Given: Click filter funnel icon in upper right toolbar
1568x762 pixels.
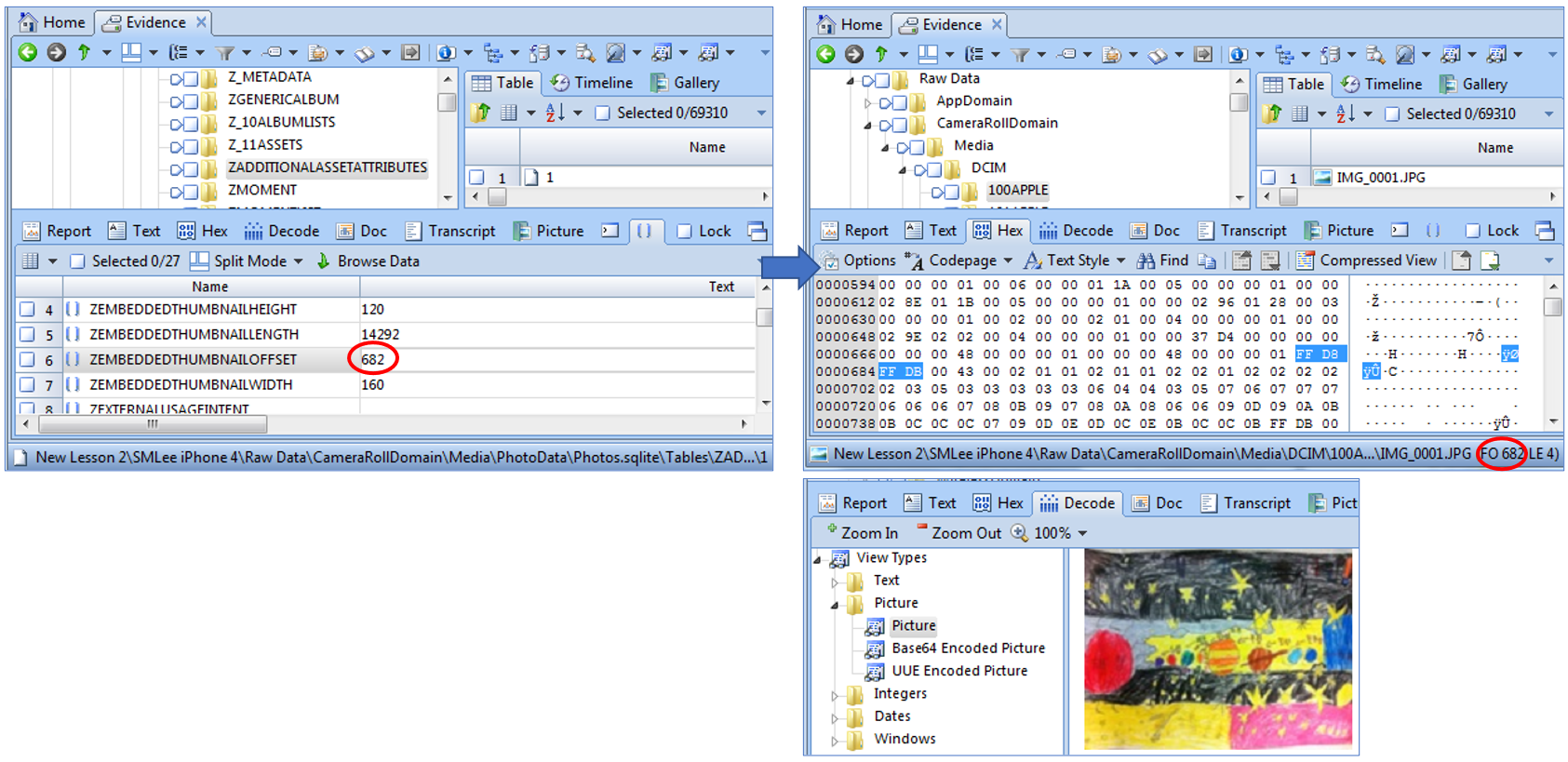Looking at the screenshot, I should click(1021, 55).
